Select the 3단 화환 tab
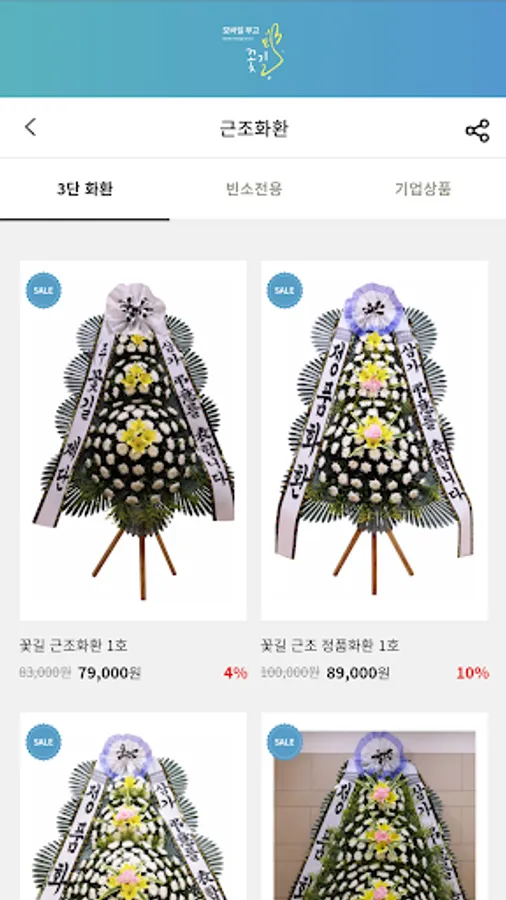 (x=84, y=189)
